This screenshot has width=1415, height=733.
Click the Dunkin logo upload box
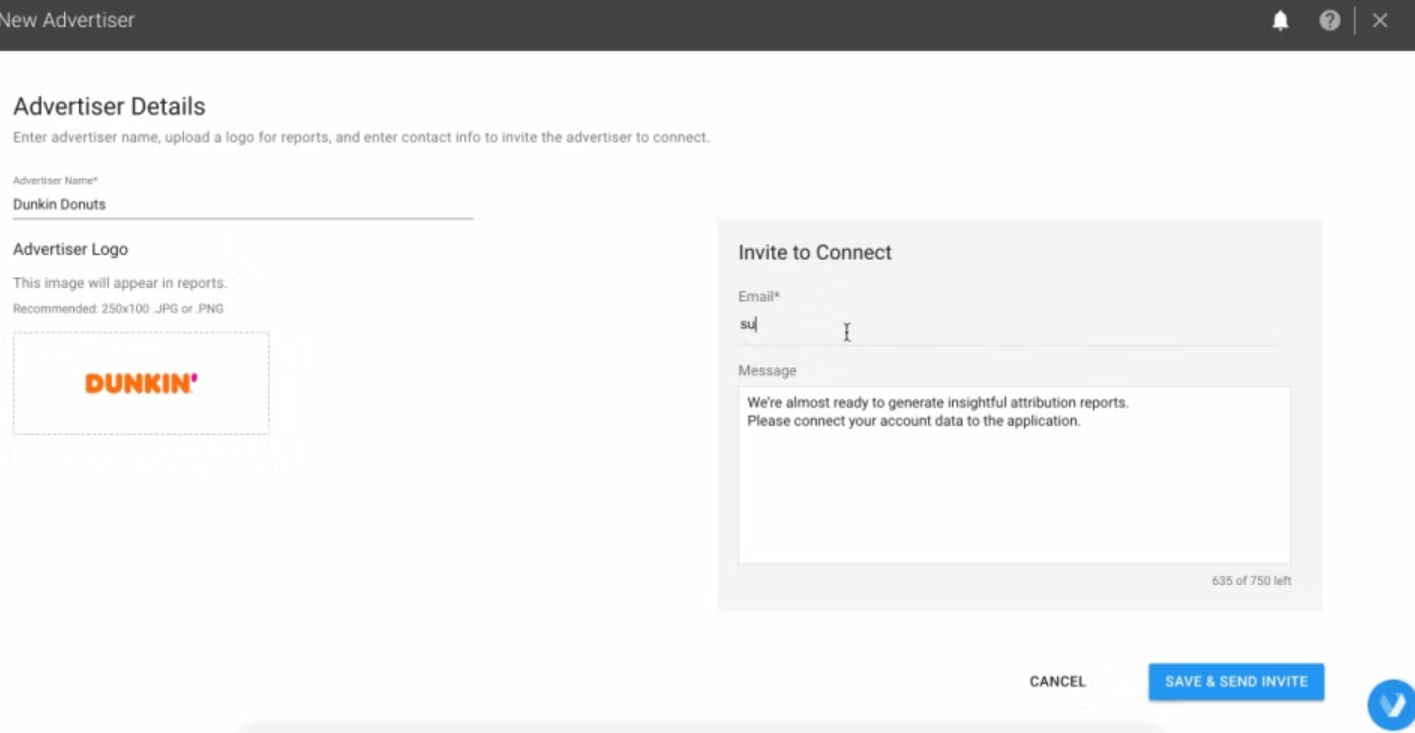pos(141,383)
